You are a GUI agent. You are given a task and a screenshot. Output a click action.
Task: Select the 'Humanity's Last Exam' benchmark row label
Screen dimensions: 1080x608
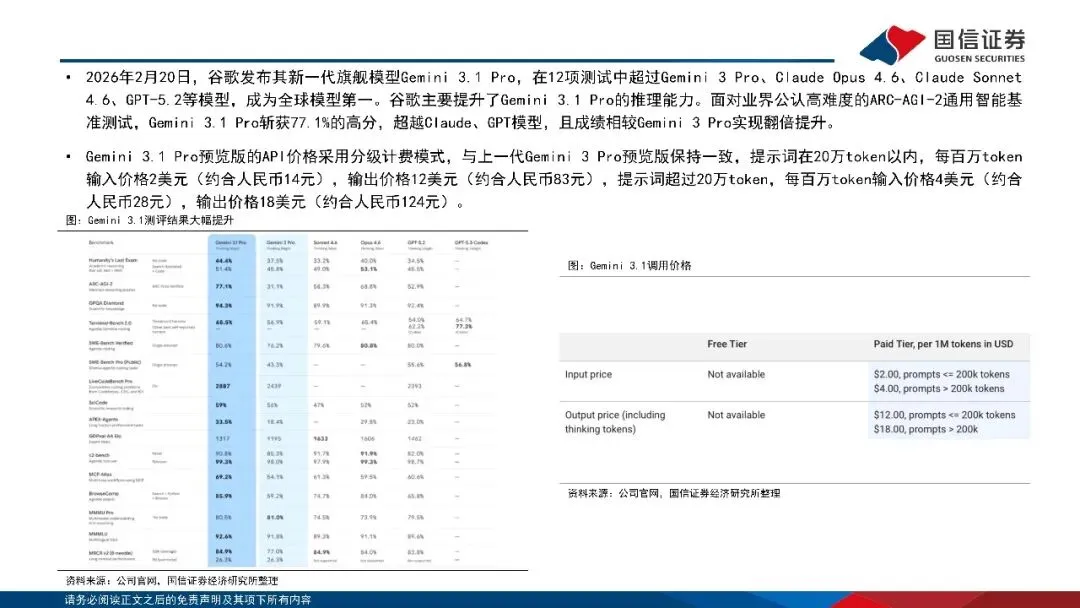pos(113,260)
